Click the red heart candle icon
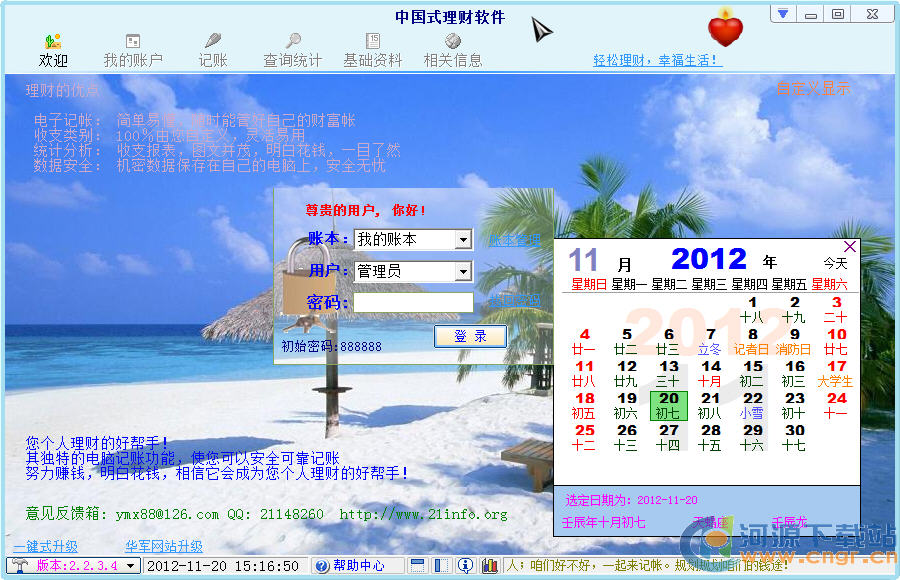The height and width of the screenshot is (580, 900). tap(725, 28)
